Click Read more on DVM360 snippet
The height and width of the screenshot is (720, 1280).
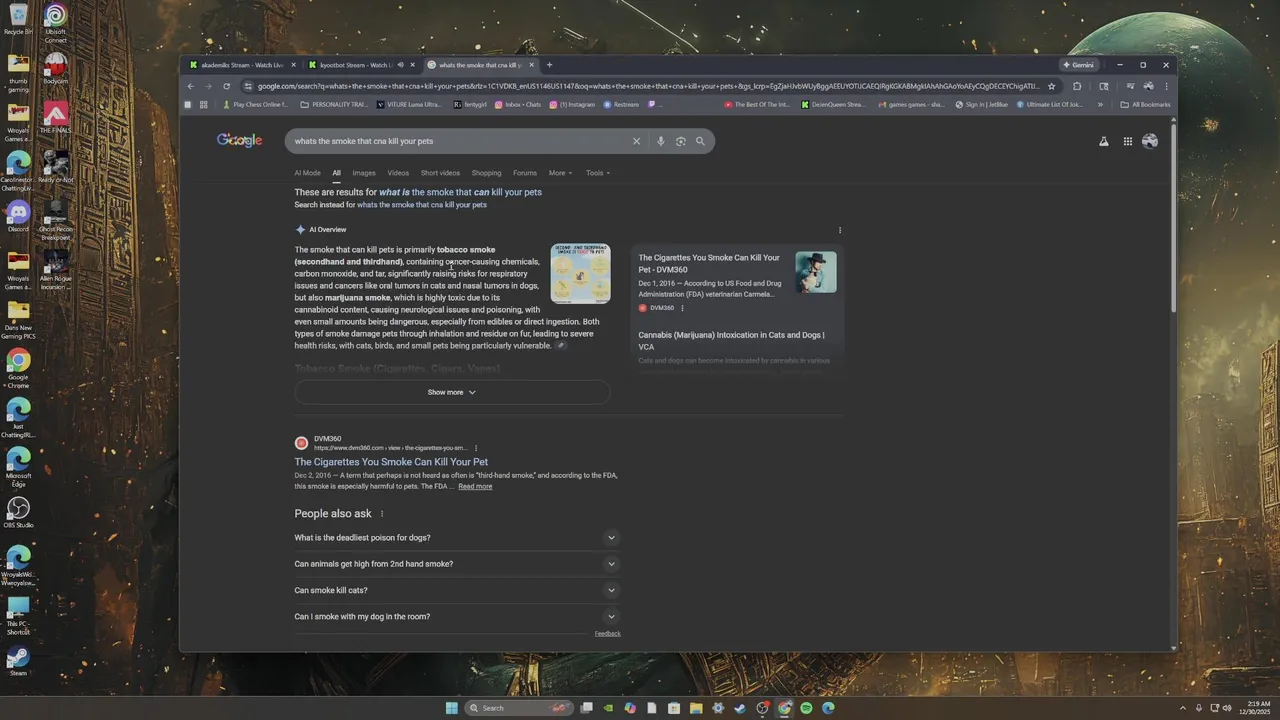pos(475,487)
